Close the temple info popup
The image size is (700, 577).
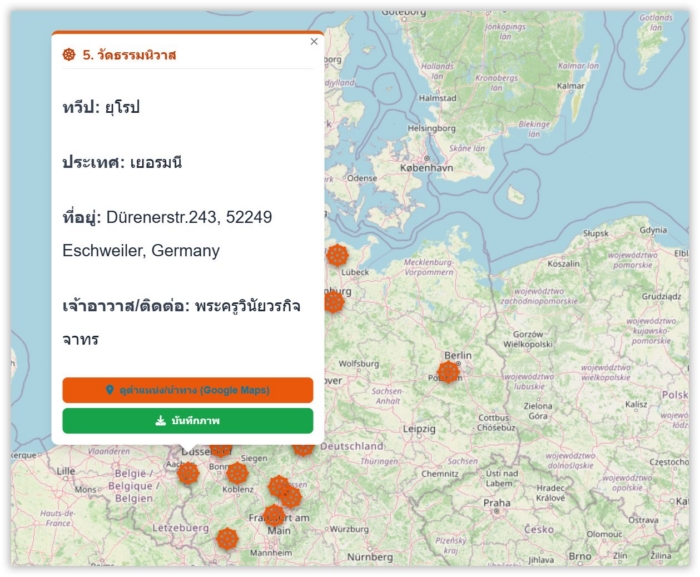click(314, 42)
